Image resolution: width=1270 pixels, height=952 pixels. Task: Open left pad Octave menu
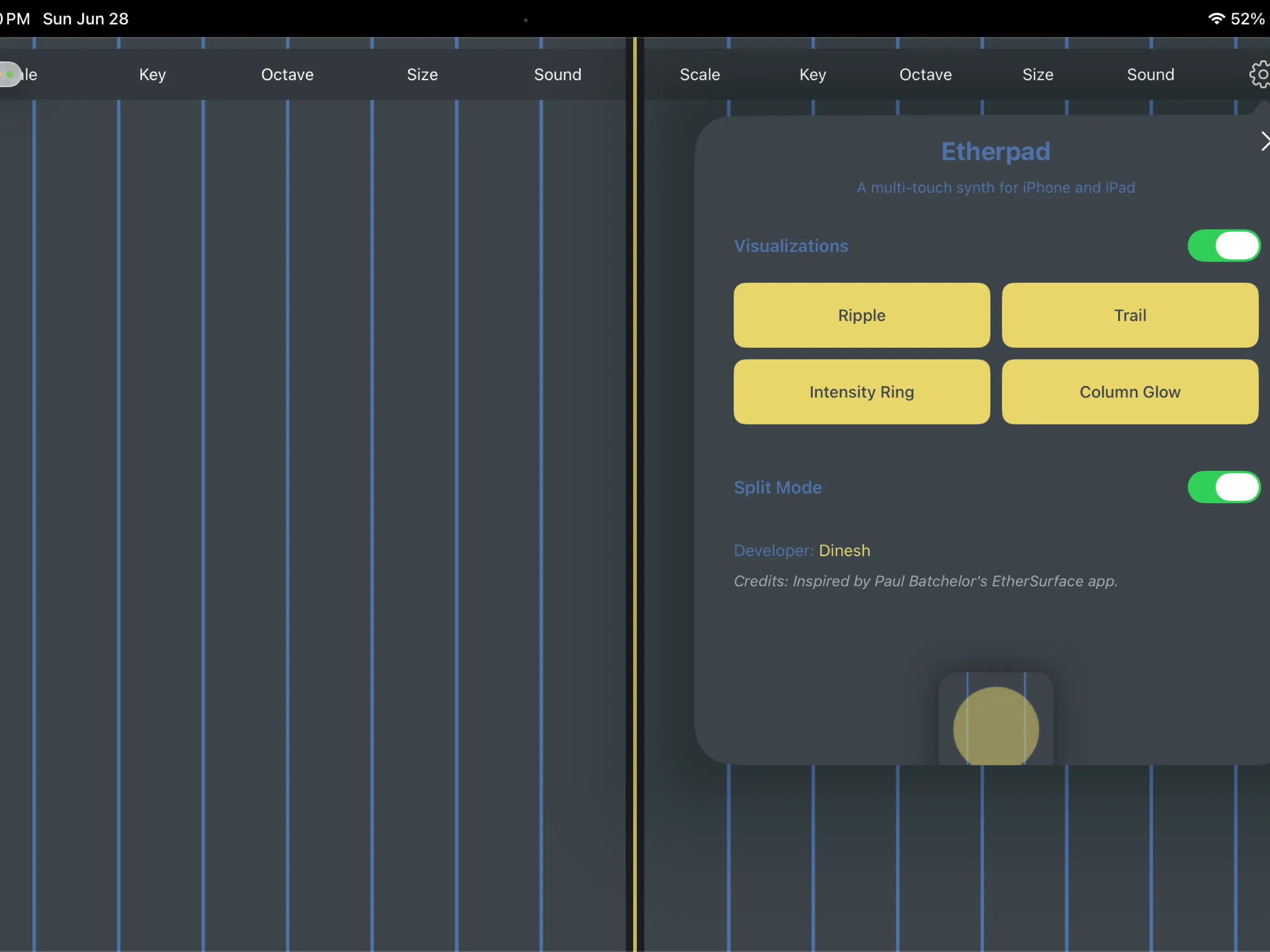point(288,75)
